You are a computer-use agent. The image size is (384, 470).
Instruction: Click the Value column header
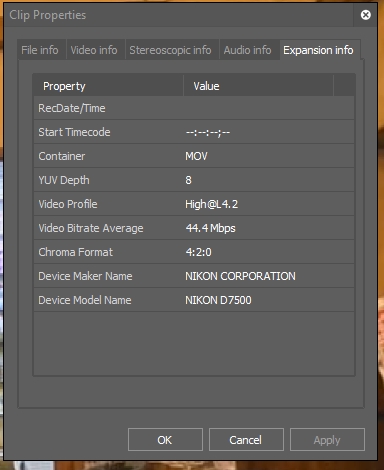tap(258, 86)
